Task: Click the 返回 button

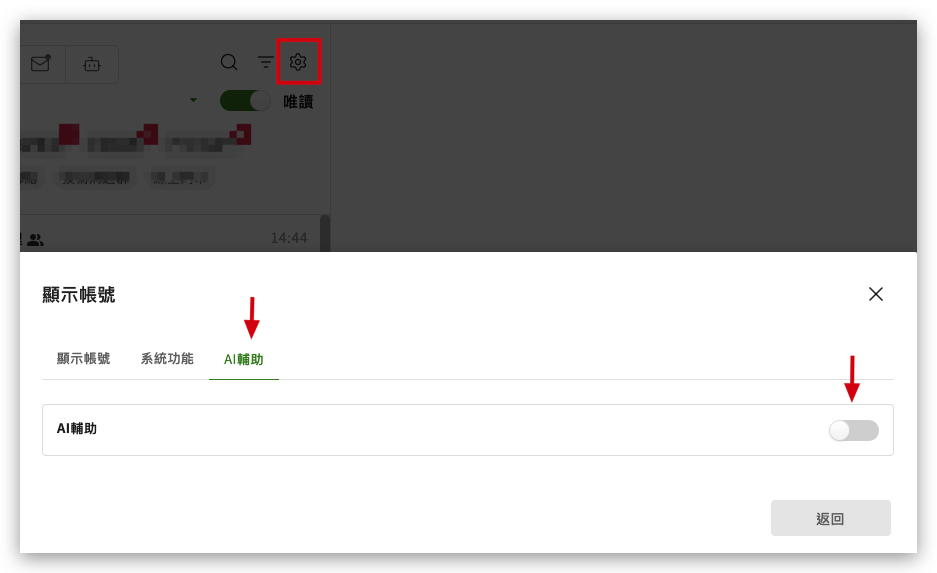Action: point(831,518)
